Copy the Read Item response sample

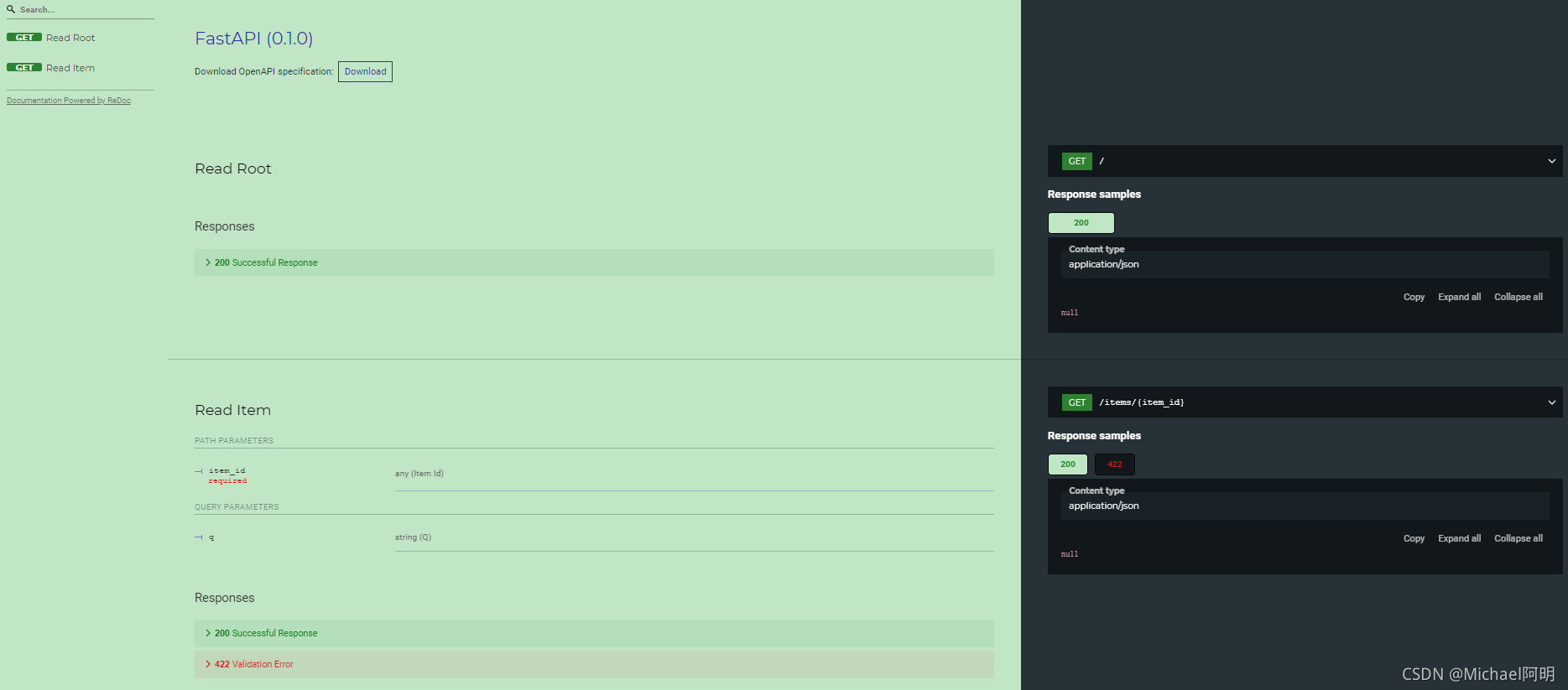tap(1414, 538)
